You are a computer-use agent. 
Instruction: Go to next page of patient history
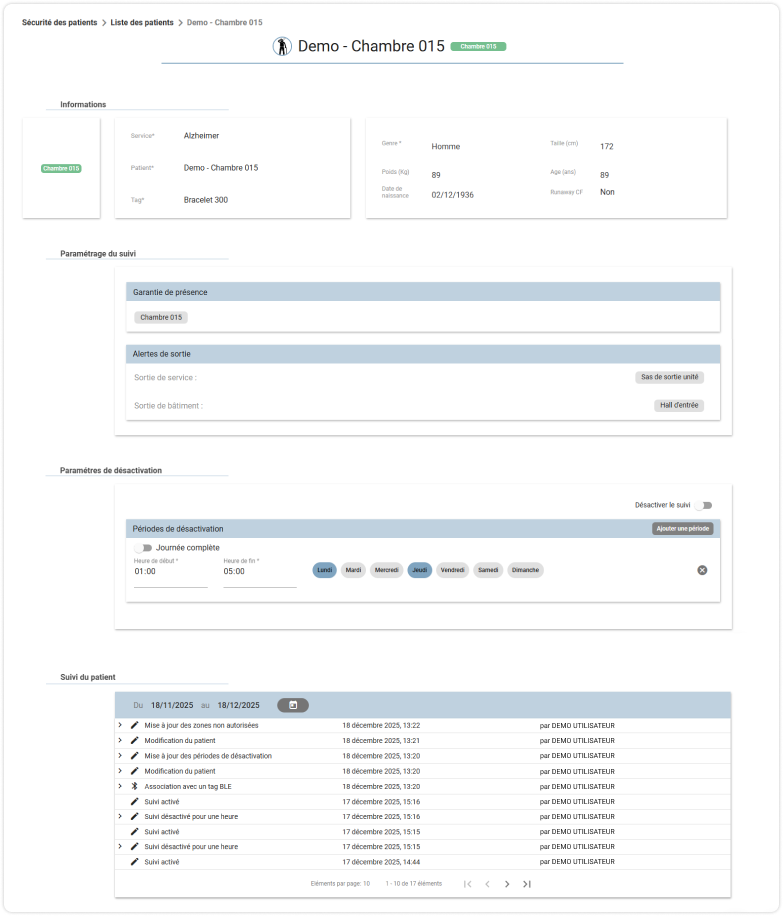click(507, 884)
